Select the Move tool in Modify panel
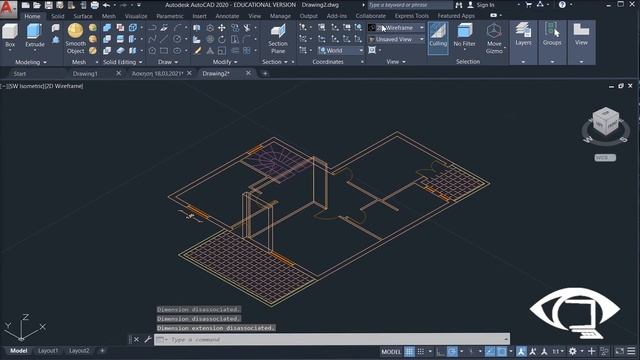640x360 pixels. 222,28
